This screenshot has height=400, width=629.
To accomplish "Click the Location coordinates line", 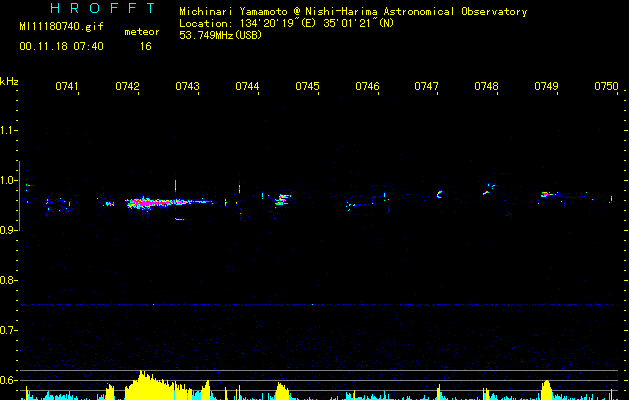I will [x=287, y=23].
